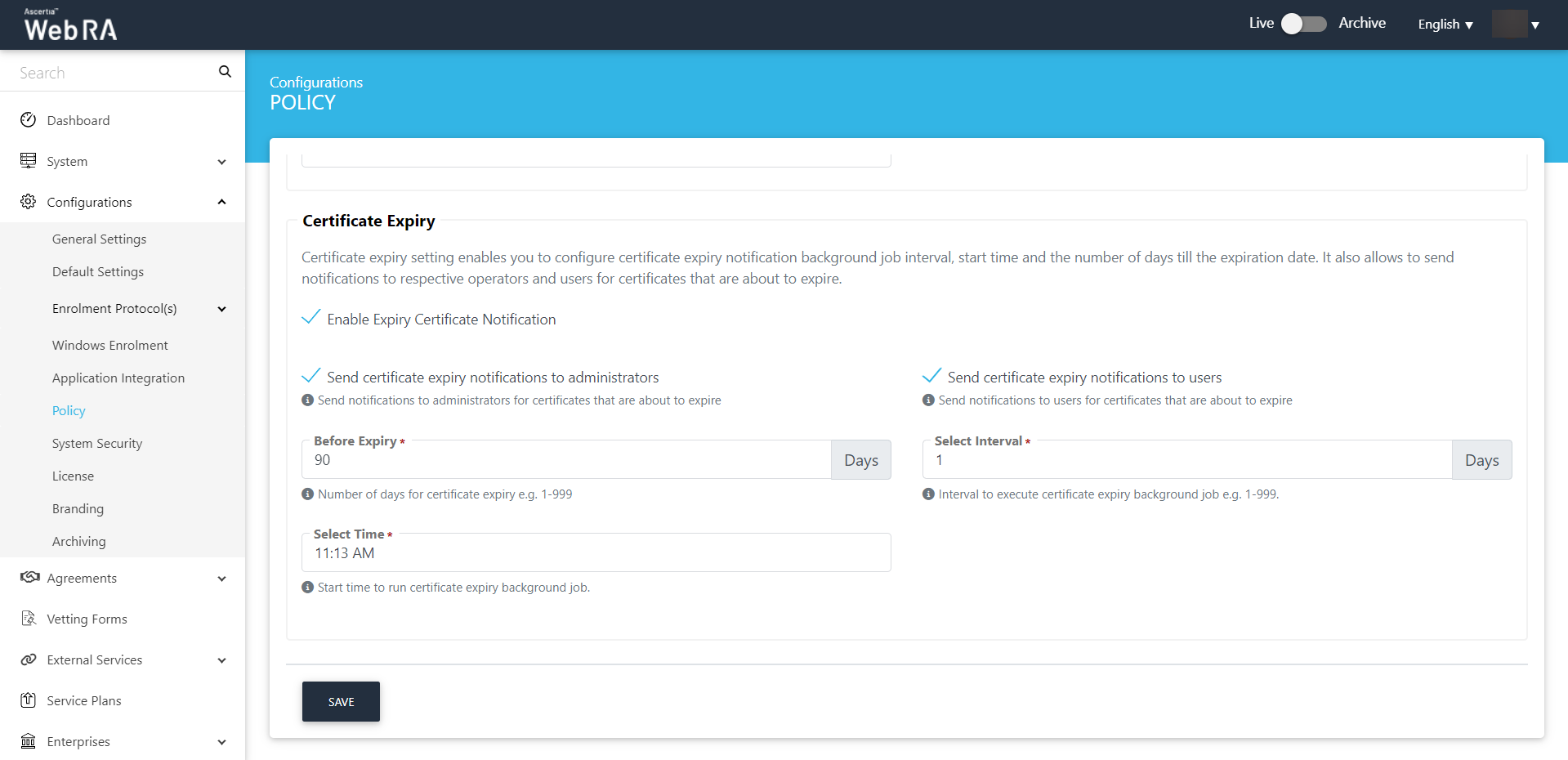Click the Select Time field
This screenshot has width=1568, height=760.
(x=596, y=552)
